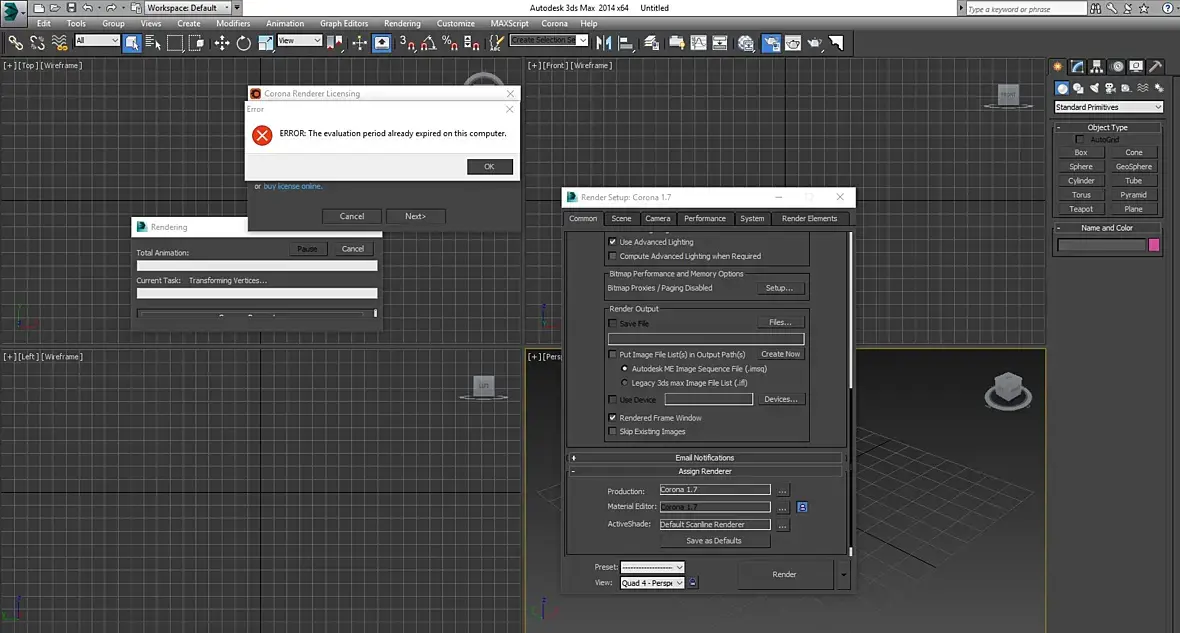Image resolution: width=1180 pixels, height=633 pixels.
Task: Open the Preset dropdown in Render Setup
Action: (x=652, y=568)
